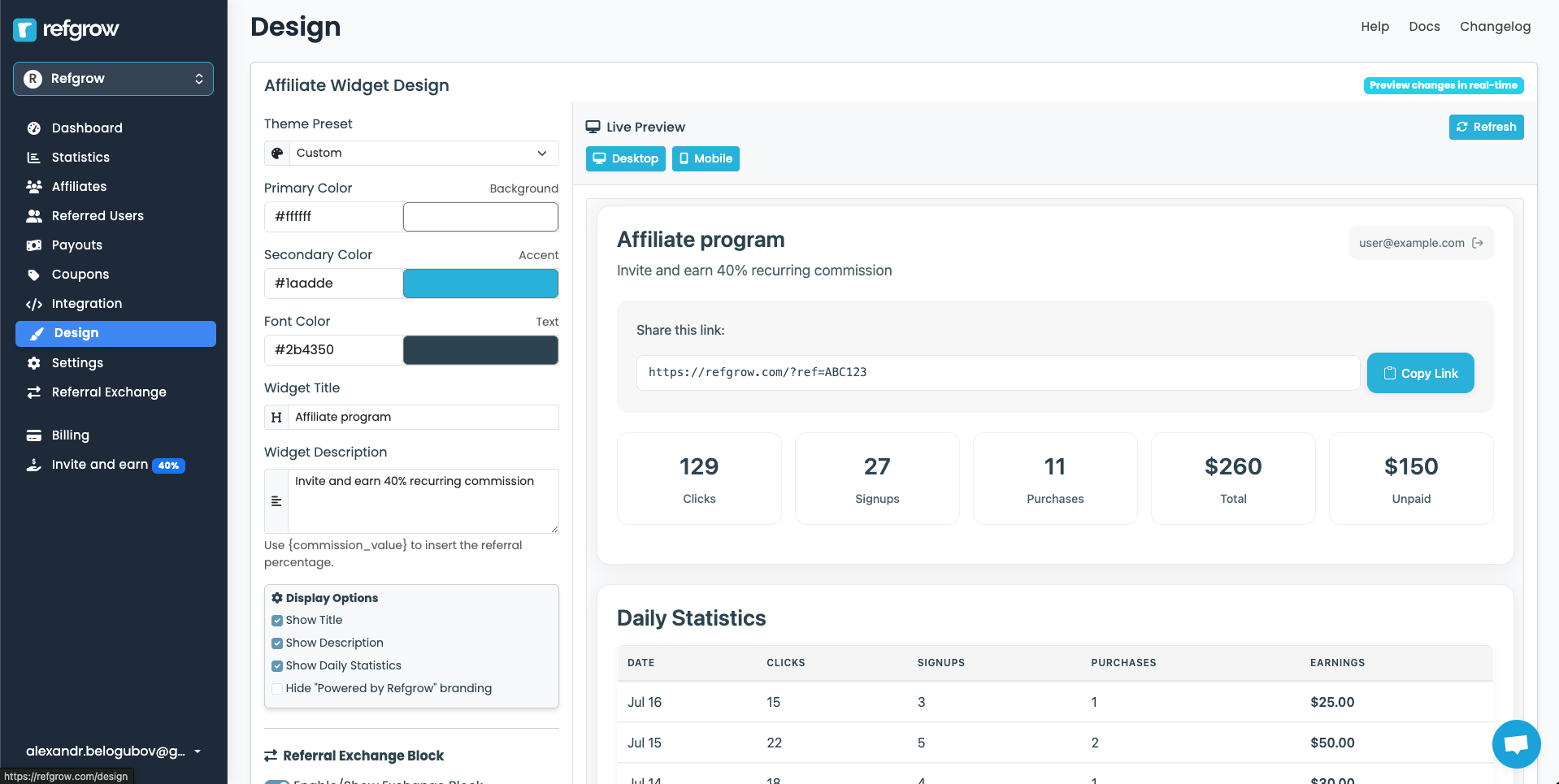This screenshot has height=784, width=1559.
Task: Click the Copy Link button
Action: pos(1420,373)
